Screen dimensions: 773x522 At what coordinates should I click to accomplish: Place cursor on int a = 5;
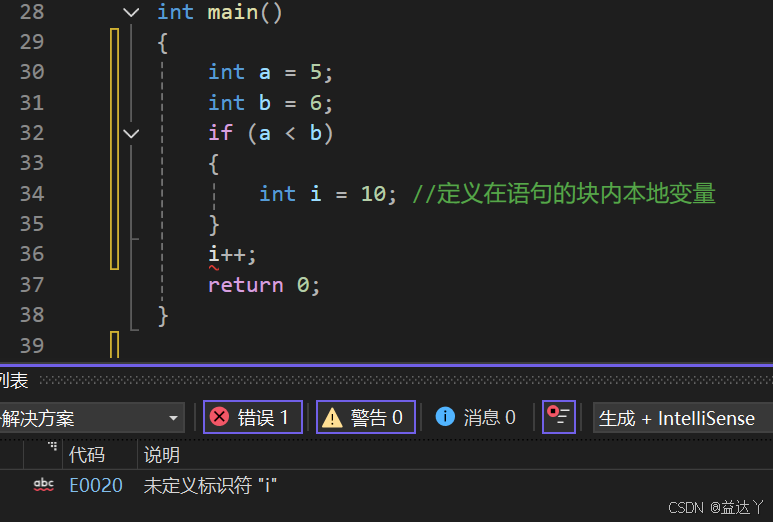pyautogui.click(x=270, y=72)
